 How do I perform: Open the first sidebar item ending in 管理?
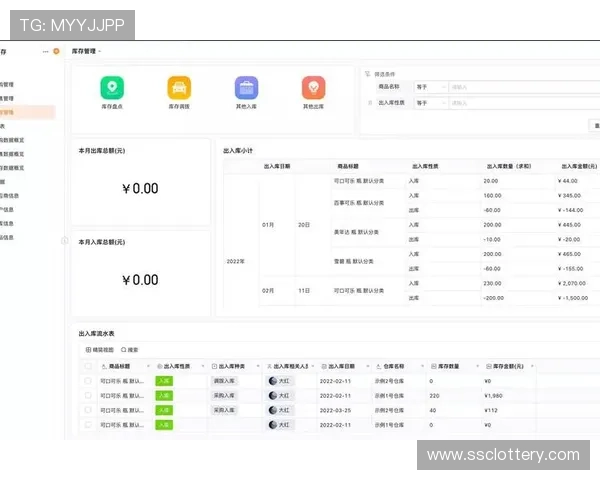coord(7,84)
